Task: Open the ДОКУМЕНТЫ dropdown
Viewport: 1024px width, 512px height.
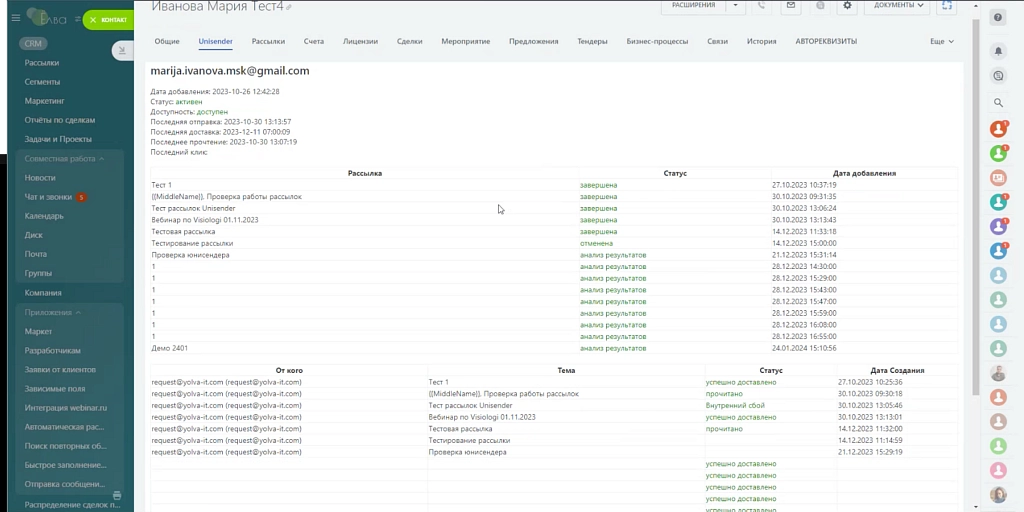Action: point(898,5)
